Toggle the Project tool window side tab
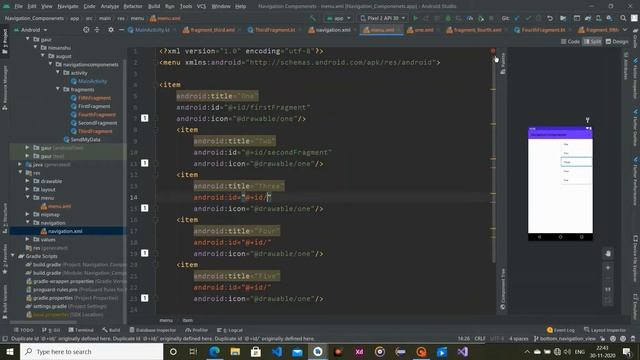The image size is (640, 360). tap(5, 41)
